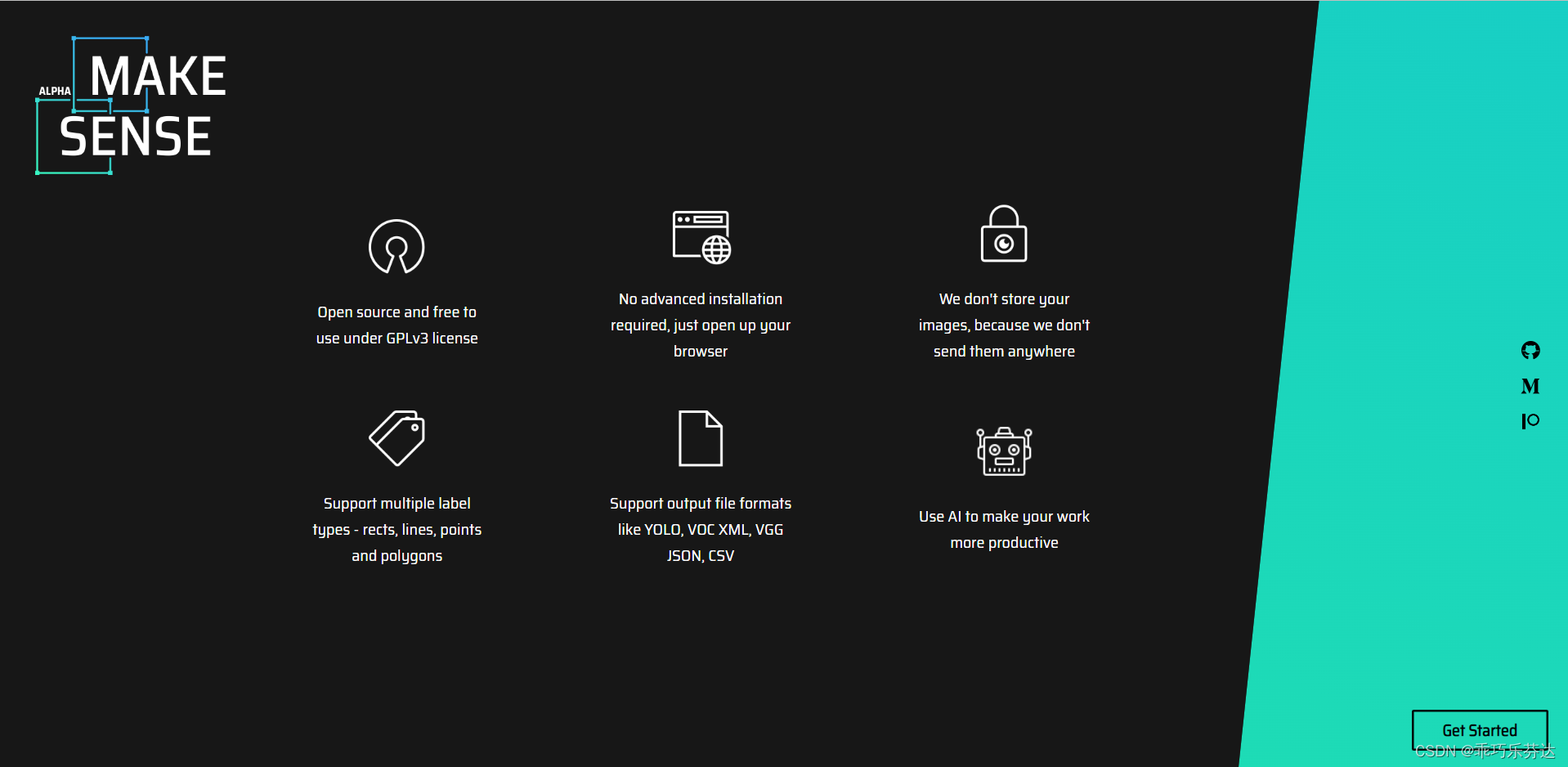Screen dimensions: 1568x767
Task: Click the label tags icon
Action: 397,438
